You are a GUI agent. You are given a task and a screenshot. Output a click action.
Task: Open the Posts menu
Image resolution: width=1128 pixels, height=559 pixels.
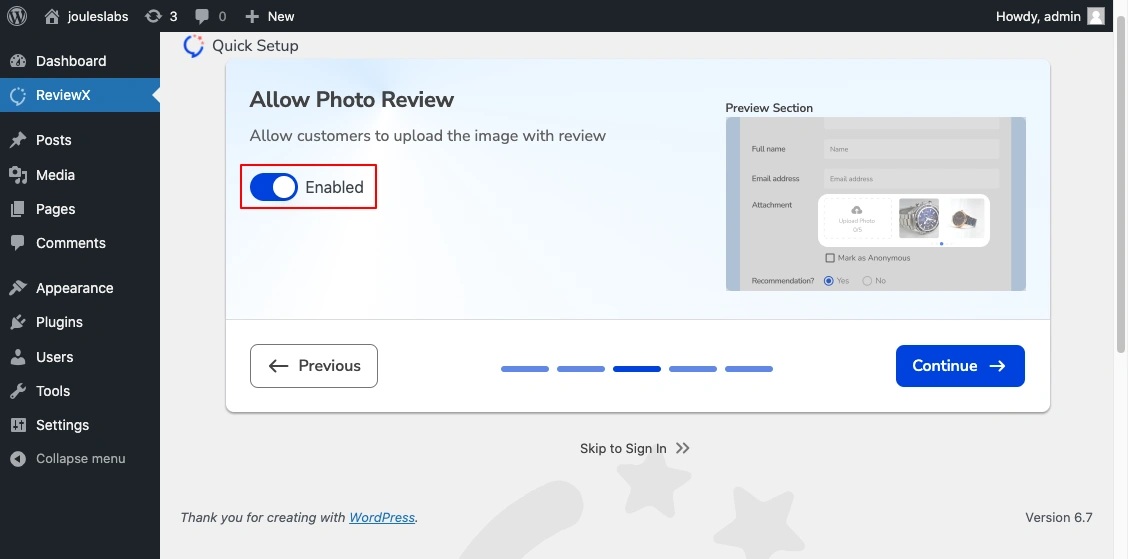click(x=80, y=140)
